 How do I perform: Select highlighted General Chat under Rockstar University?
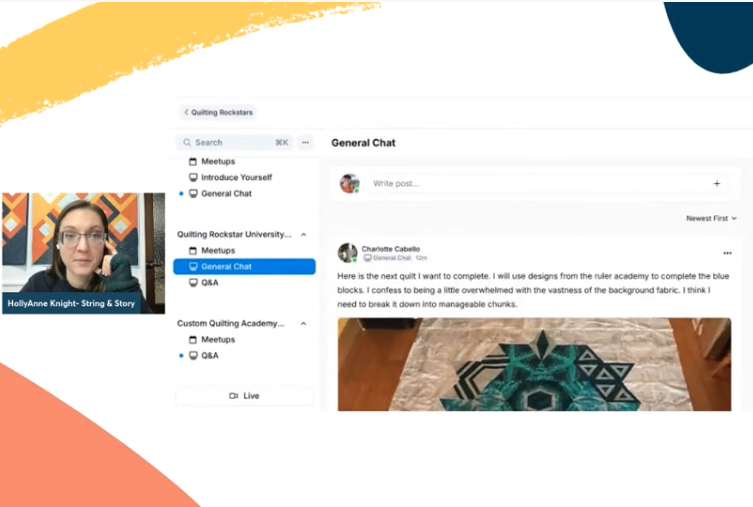point(244,266)
